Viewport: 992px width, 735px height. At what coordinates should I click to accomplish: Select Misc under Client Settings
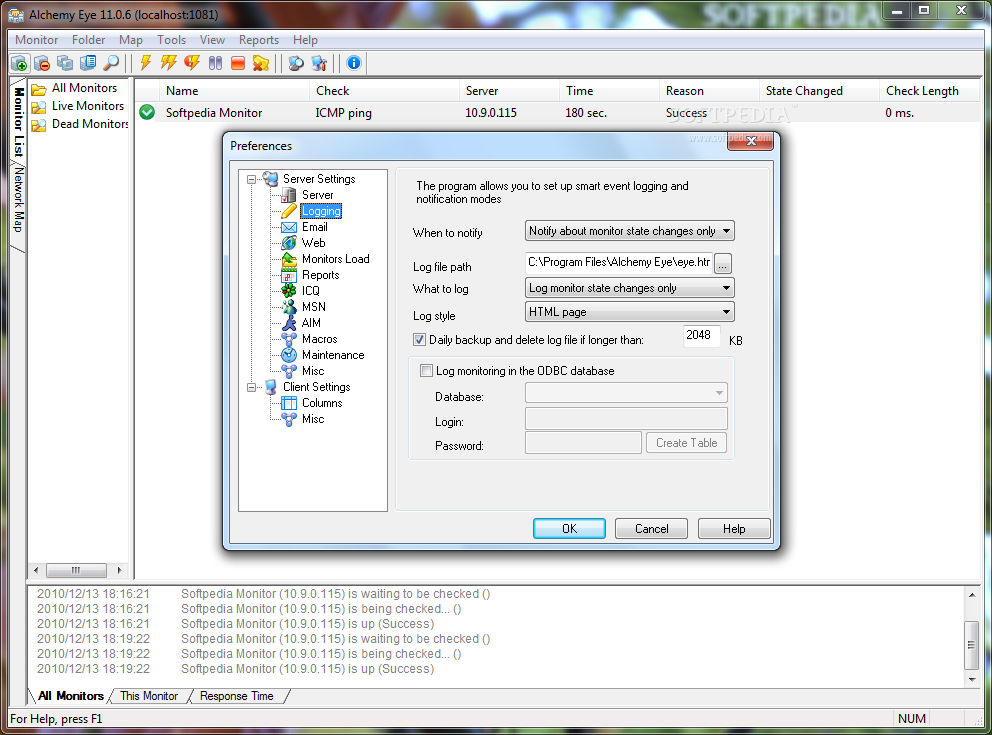313,419
